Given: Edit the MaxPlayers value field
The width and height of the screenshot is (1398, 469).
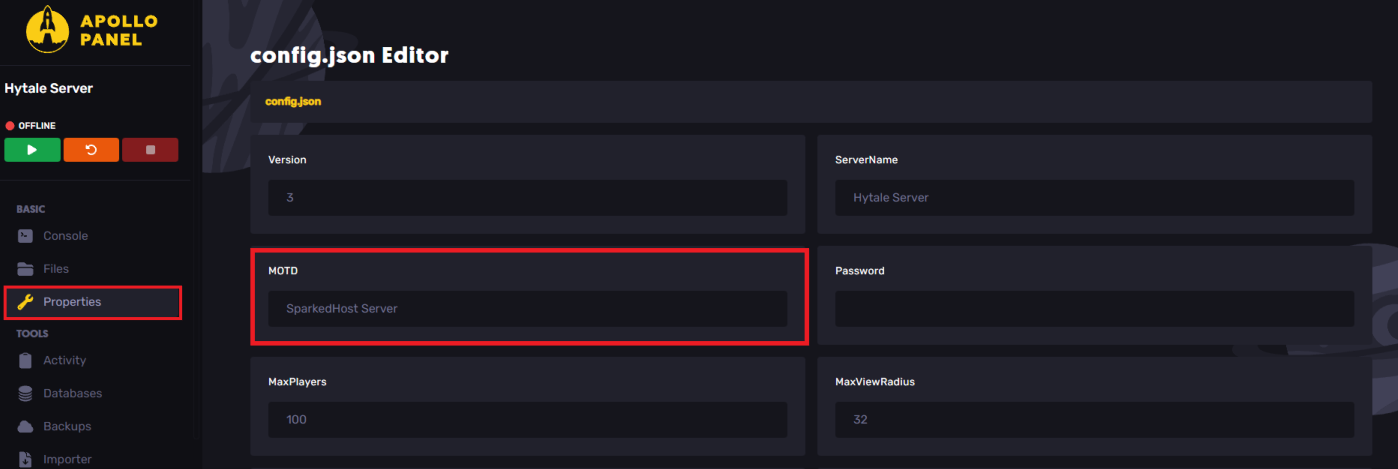Looking at the screenshot, I should coord(527,420).
